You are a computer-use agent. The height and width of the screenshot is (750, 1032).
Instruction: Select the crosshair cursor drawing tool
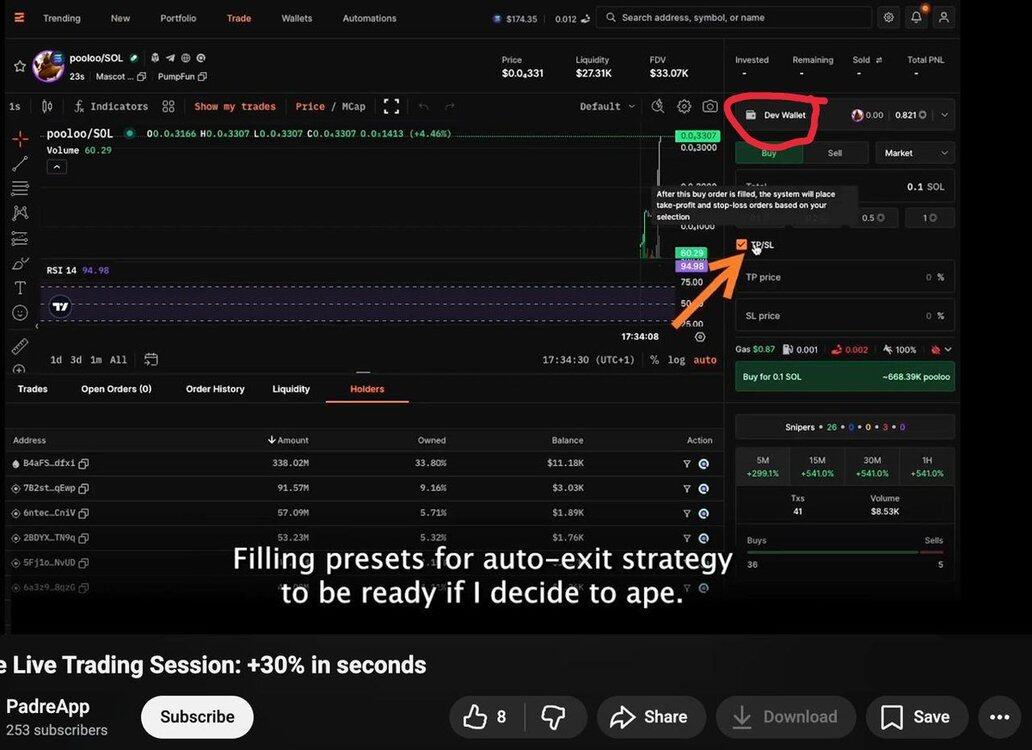point(20,139)
